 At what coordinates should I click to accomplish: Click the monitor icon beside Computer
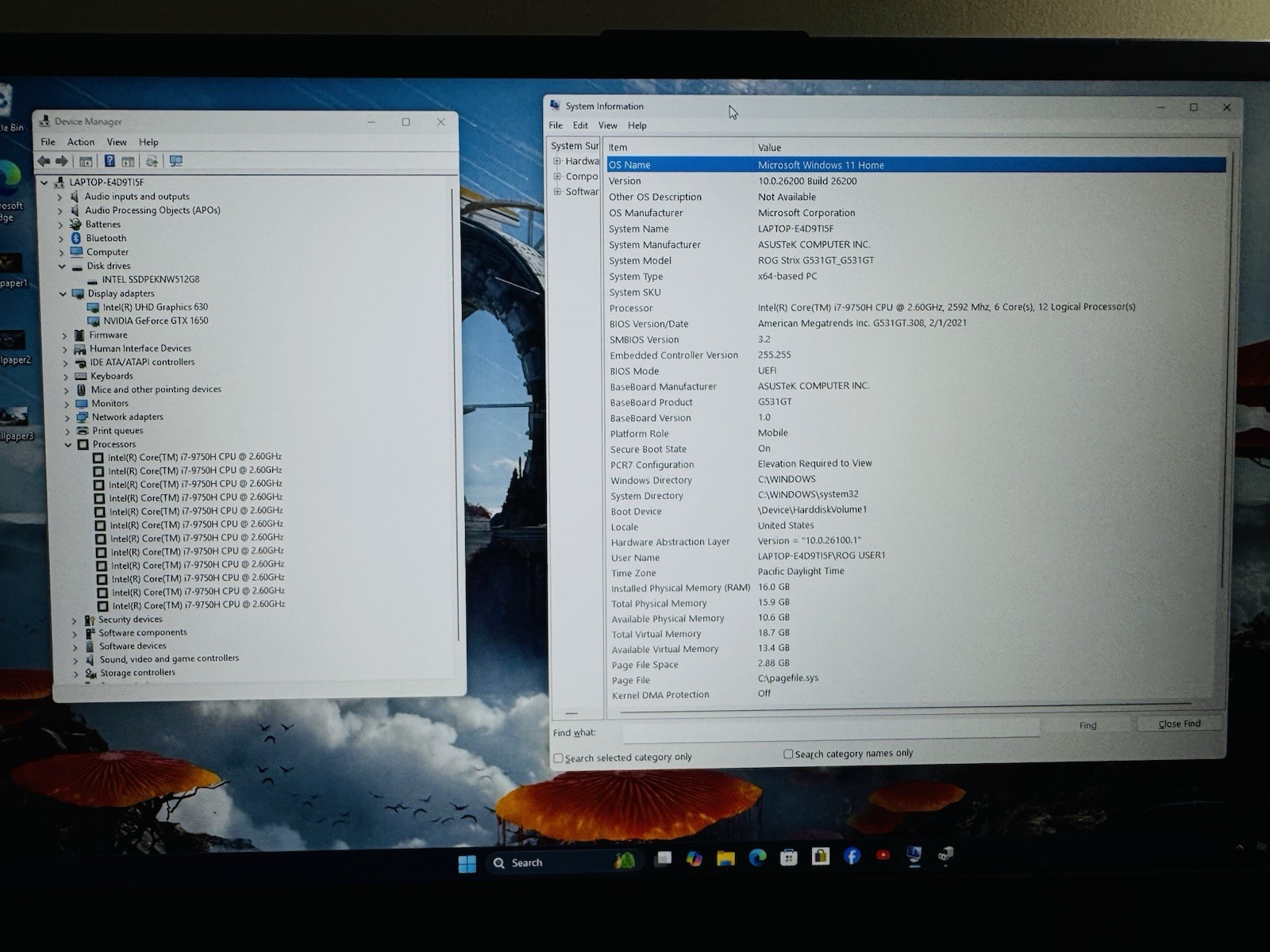(x=76, y=252)
